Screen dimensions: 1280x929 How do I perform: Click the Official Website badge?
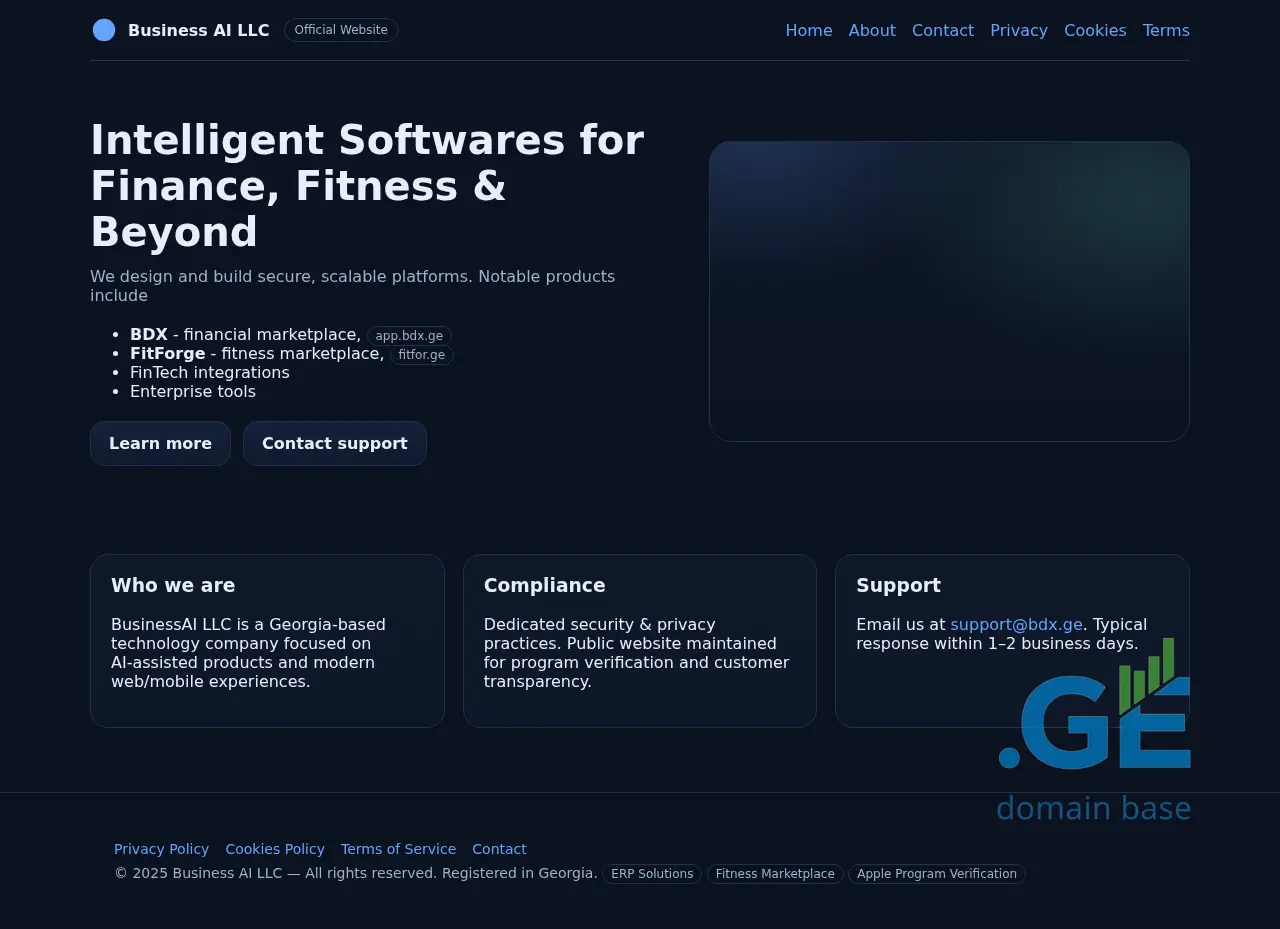tap(341, 30)
